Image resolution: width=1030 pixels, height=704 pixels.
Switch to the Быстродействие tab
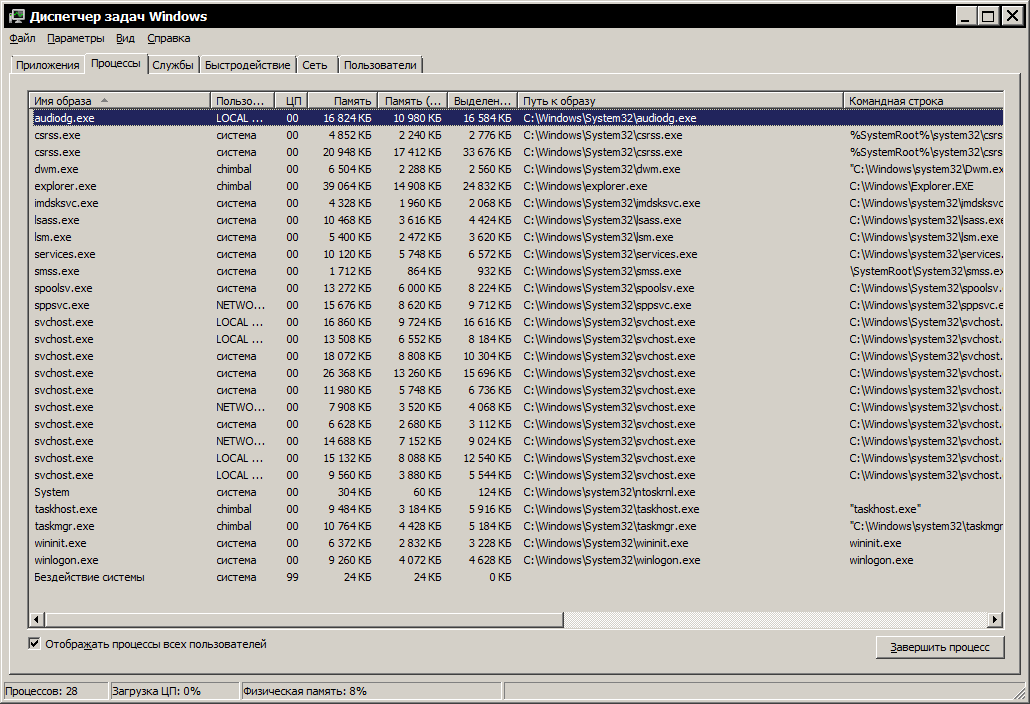248,65
